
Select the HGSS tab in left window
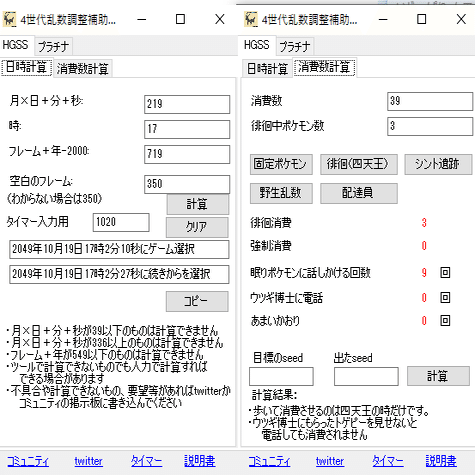click(x=15, y=45)
